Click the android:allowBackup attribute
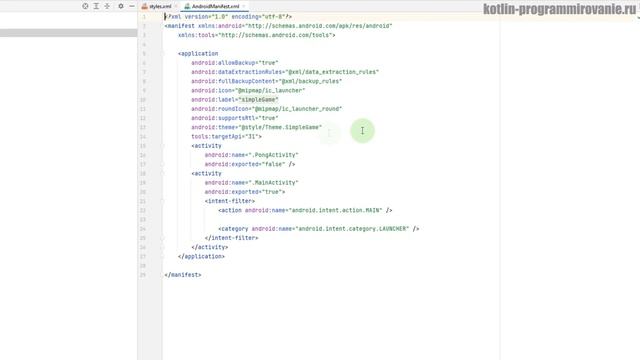The height and width of the screenshot is (360, 640). tap(235, 63)
